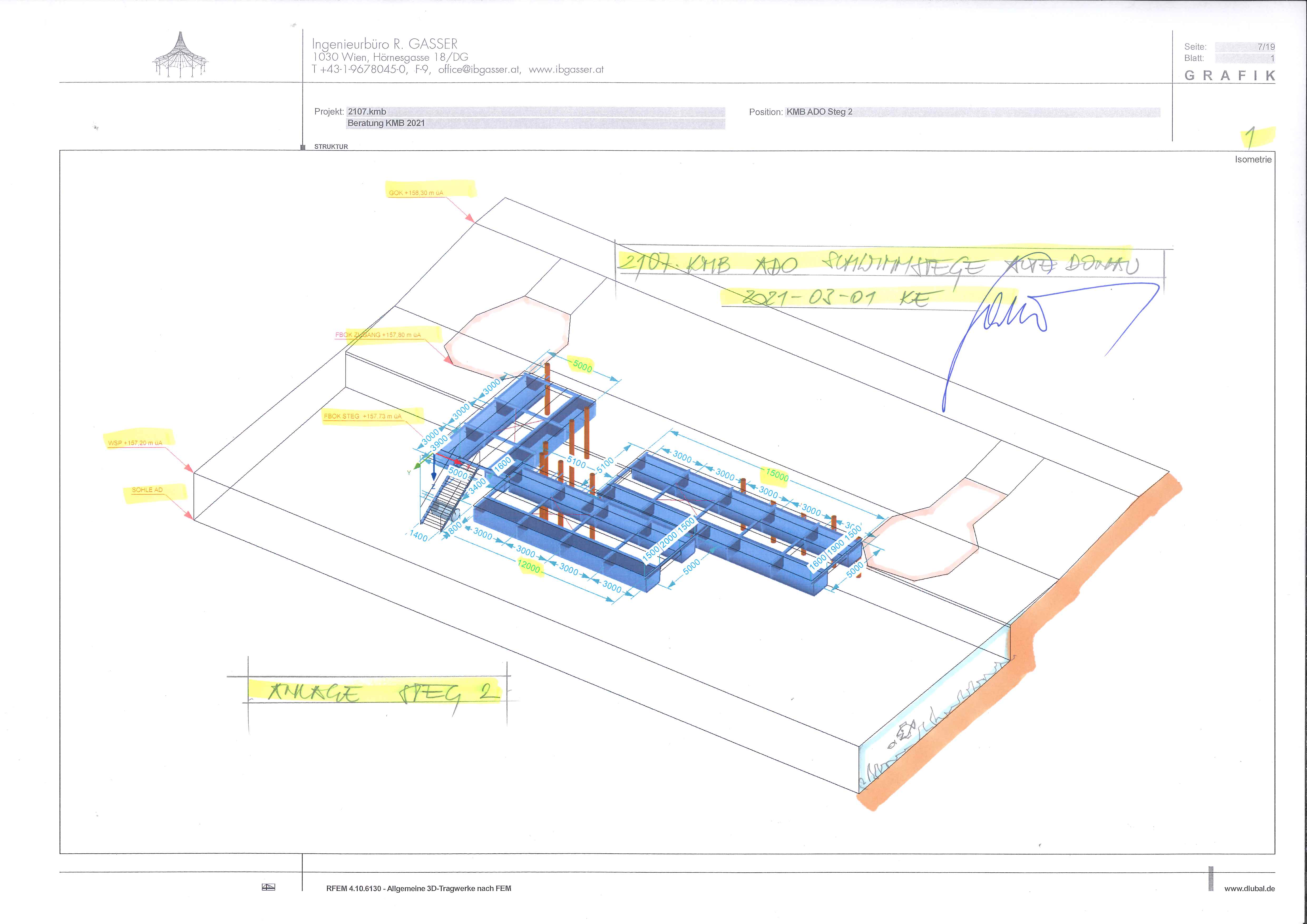Click the 'FBOK STEG +157,73 m üA' annotation
This screenshot has height=924, width=1307.
click(363, 416)
